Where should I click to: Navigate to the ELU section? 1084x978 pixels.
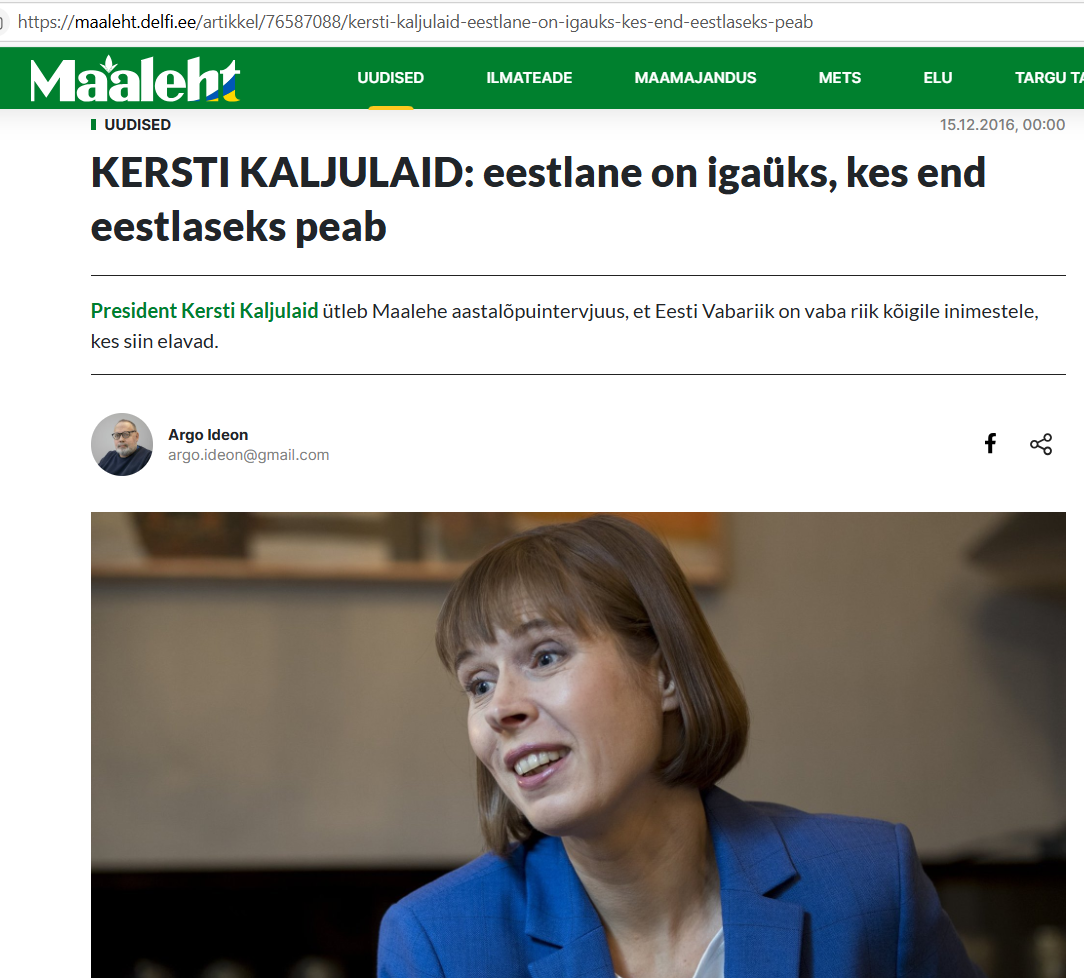[x=937, y=78]
